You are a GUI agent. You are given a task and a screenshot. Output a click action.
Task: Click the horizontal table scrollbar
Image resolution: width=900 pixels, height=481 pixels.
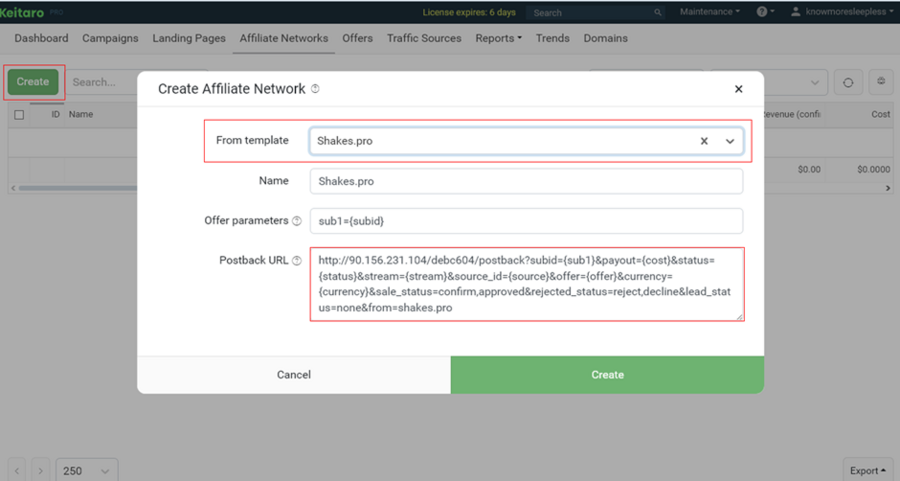[77, 188]
